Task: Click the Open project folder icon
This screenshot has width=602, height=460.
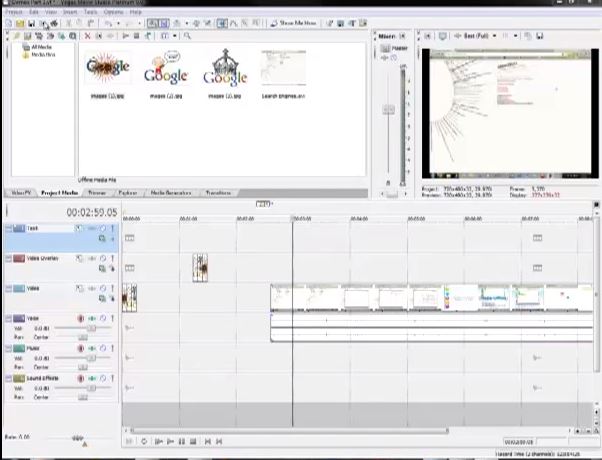Action: [20, 23]
